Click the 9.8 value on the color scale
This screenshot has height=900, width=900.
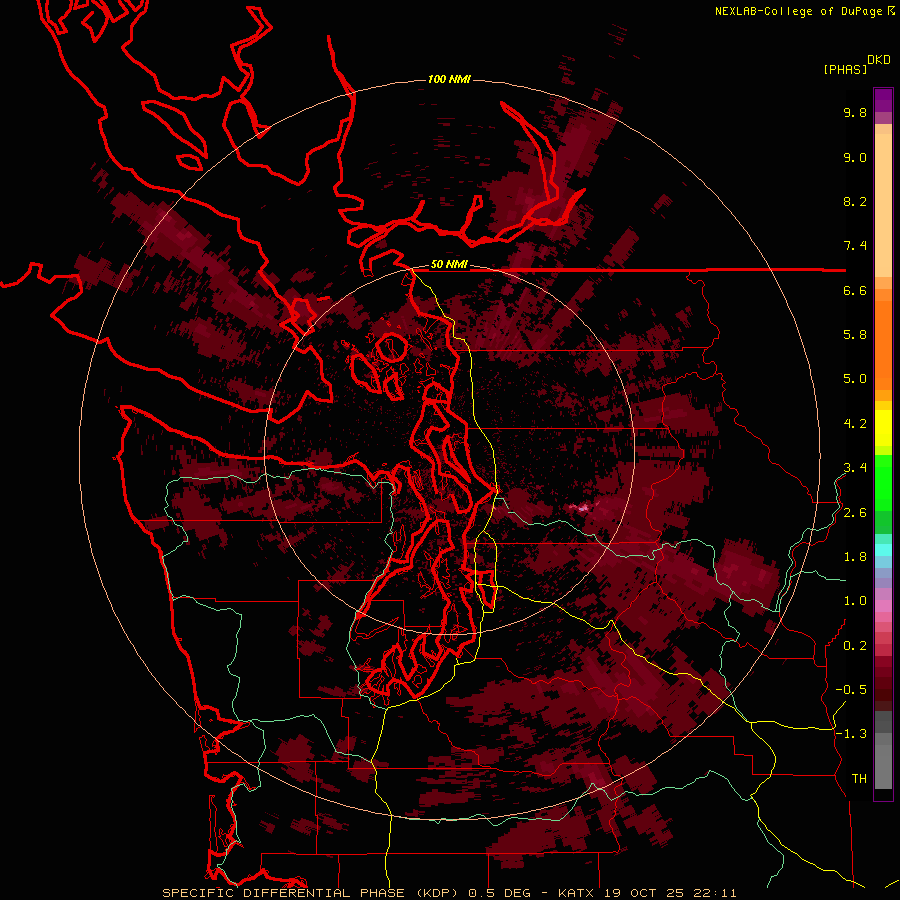pyautogui.click(x=855, y=112)
